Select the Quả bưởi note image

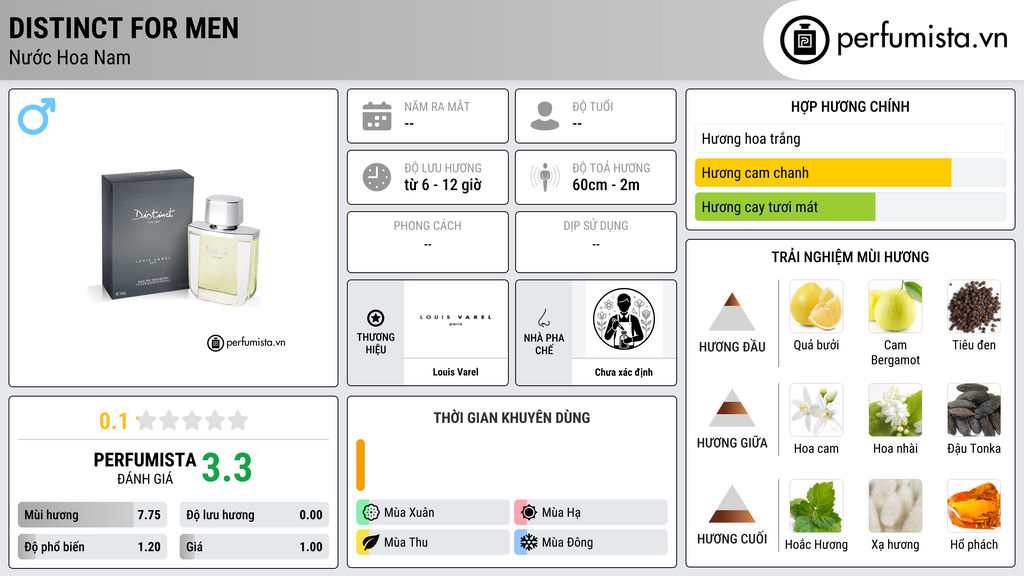tap(816, 306)
